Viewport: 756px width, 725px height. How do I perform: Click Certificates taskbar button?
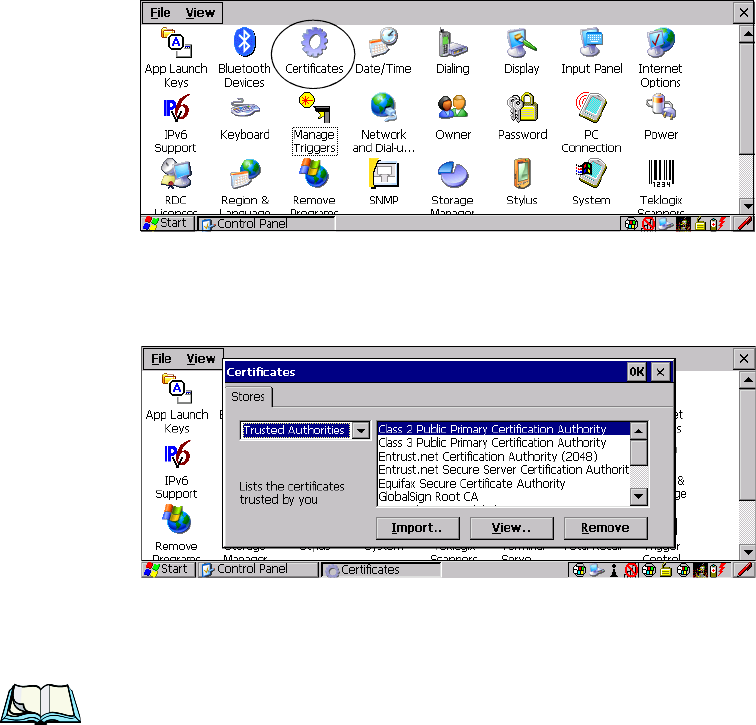click(381, 570)
